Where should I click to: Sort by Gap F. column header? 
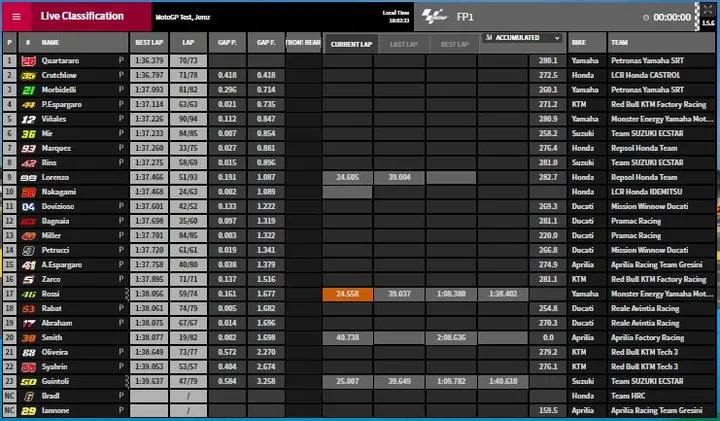coord(266,43)
